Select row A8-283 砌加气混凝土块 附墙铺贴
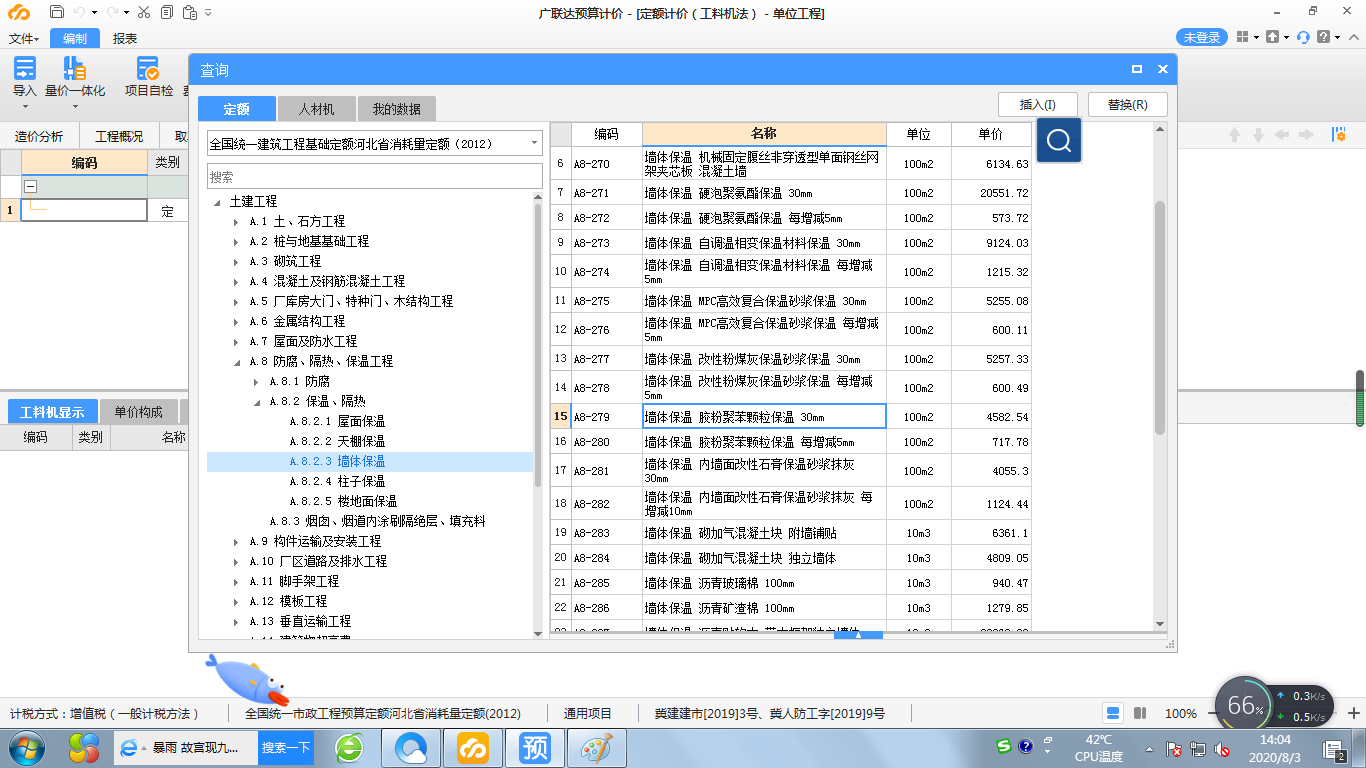 click(x=790, y=533)
